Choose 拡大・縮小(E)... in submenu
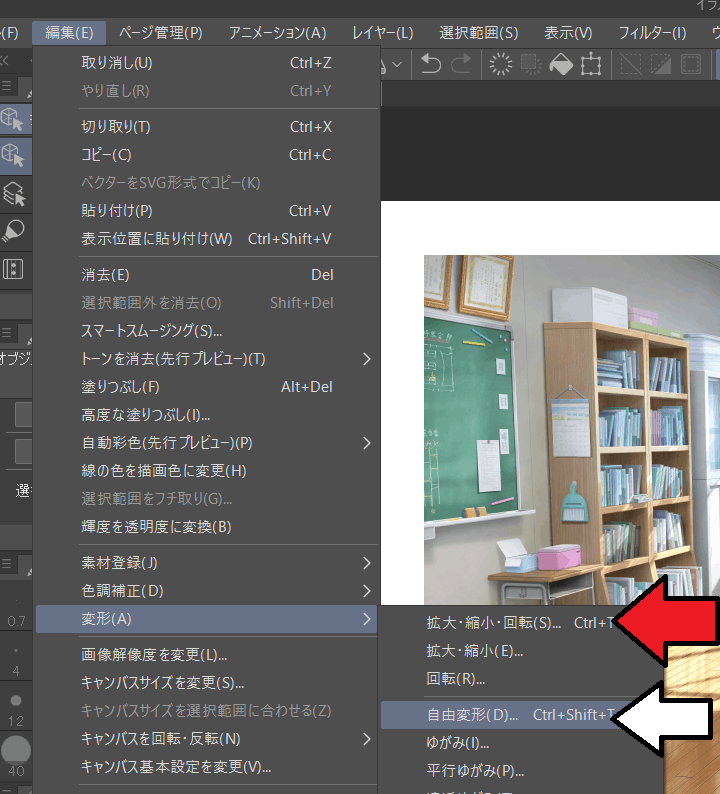720x794 pixels. [522, 651]
